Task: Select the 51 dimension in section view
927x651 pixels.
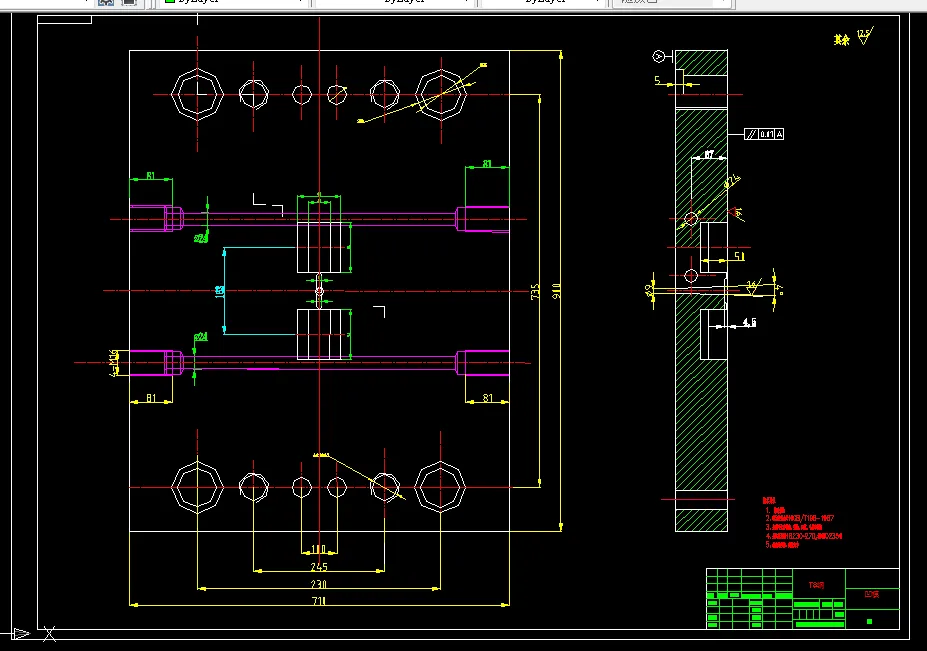Action: click(x=740, y=256)
